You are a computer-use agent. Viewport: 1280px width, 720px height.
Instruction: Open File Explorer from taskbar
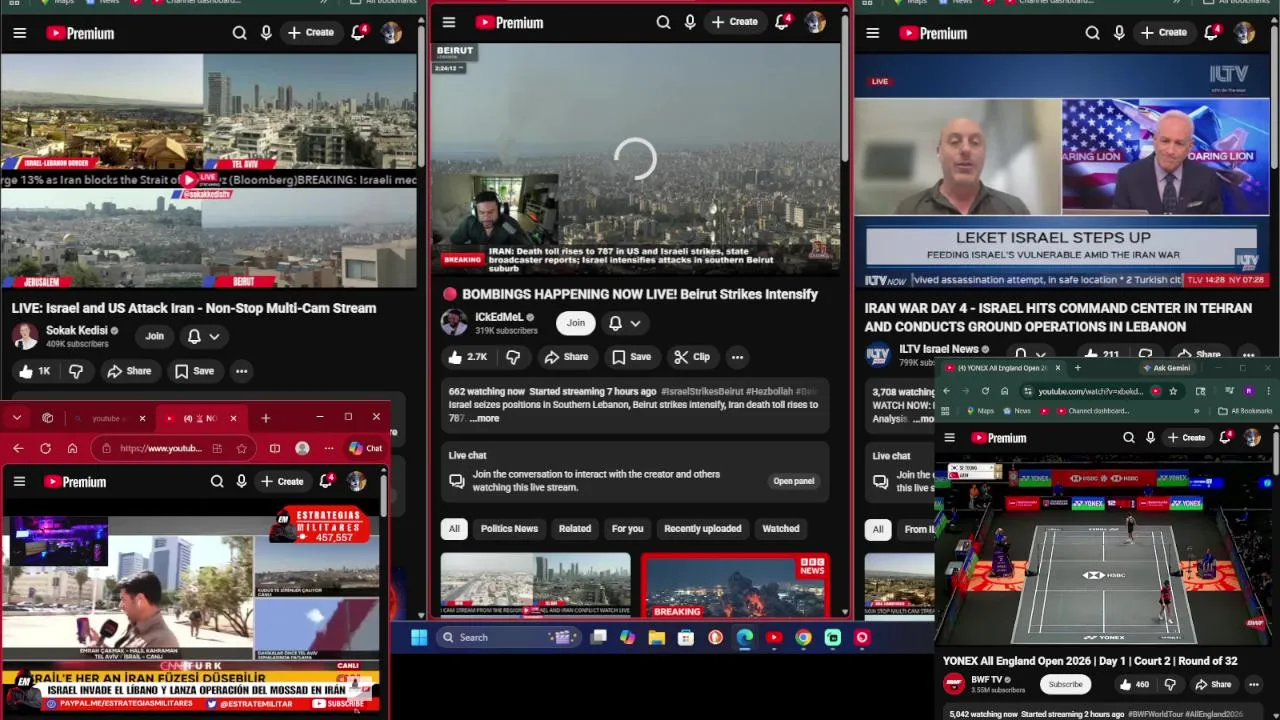657,637
